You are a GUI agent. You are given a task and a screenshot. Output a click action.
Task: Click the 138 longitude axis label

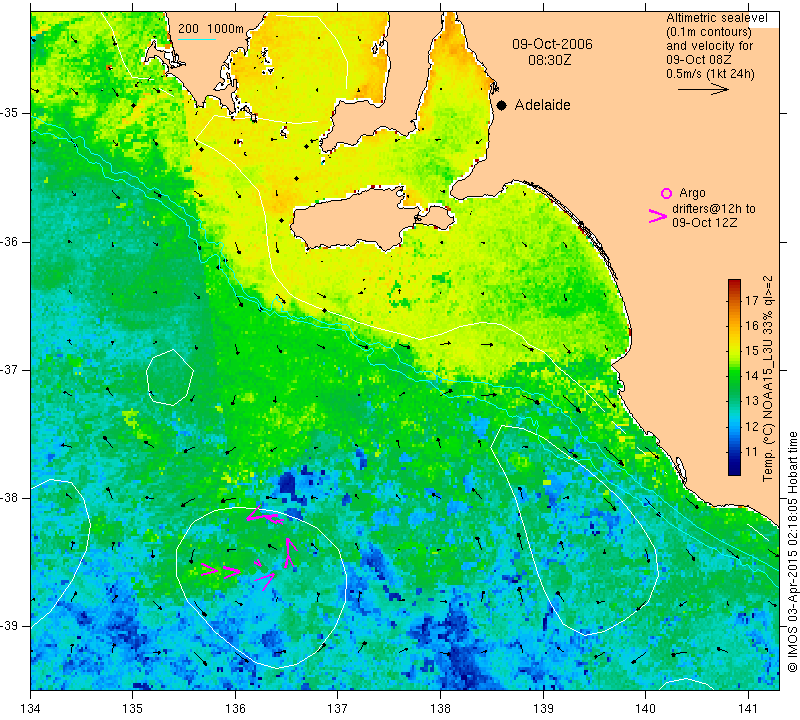(x=440, y=708)
